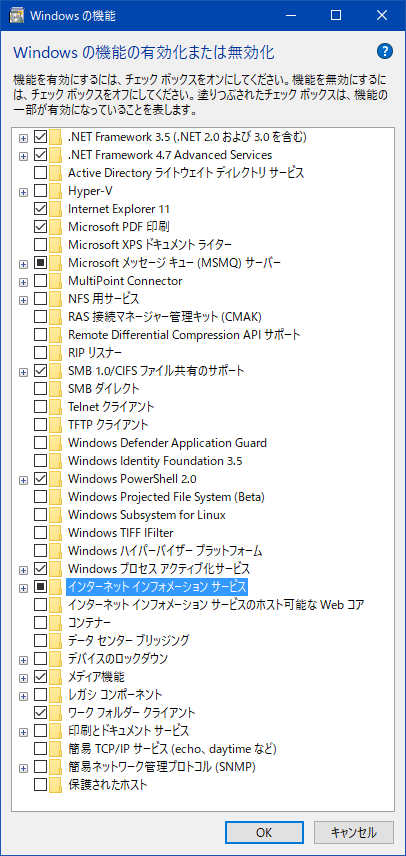The image size is (406, 856).
Task: Click the folder icon beside Internet Explorer 11
Action: pyautogui.click(x=55, y=209)
